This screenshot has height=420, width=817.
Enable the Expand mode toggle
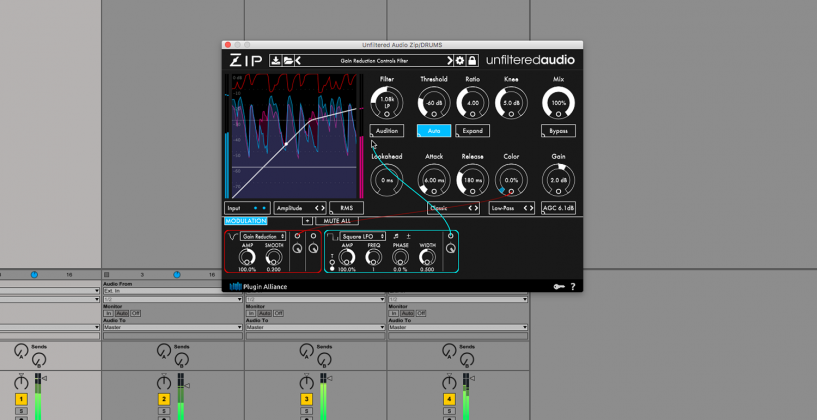[472, 131]
